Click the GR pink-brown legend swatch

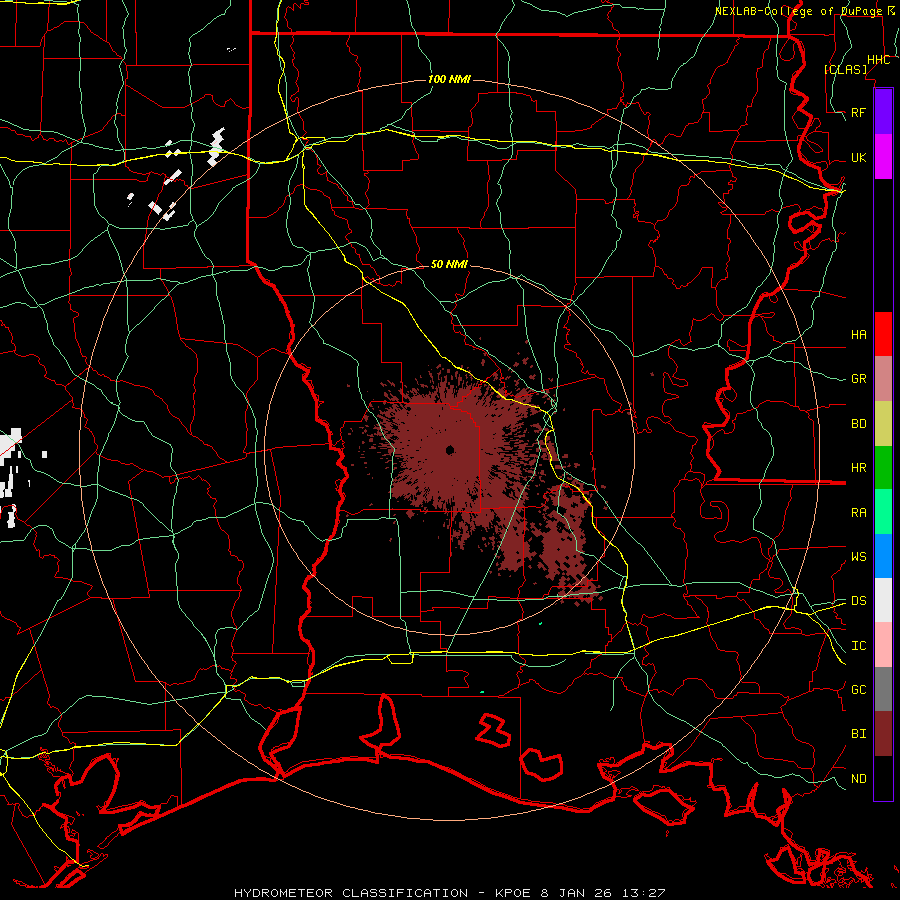883,379
